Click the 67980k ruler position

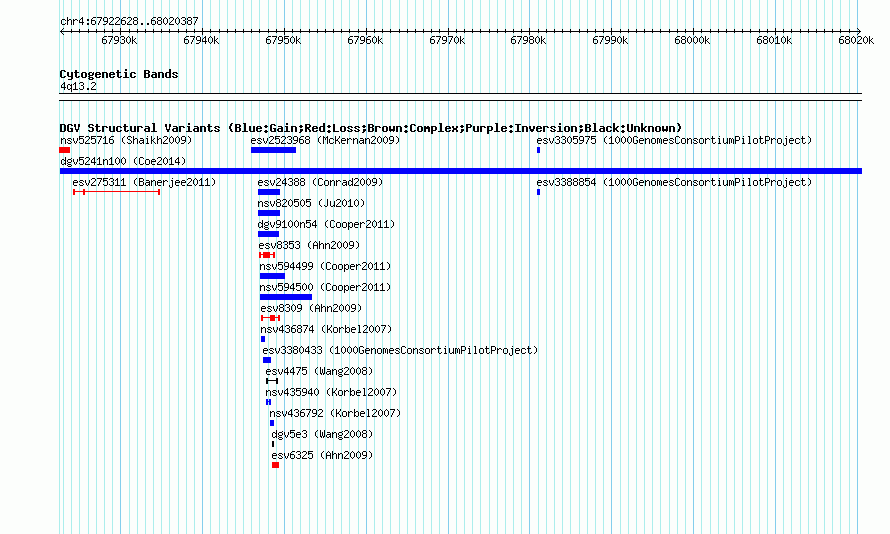[x=528, y=40]
